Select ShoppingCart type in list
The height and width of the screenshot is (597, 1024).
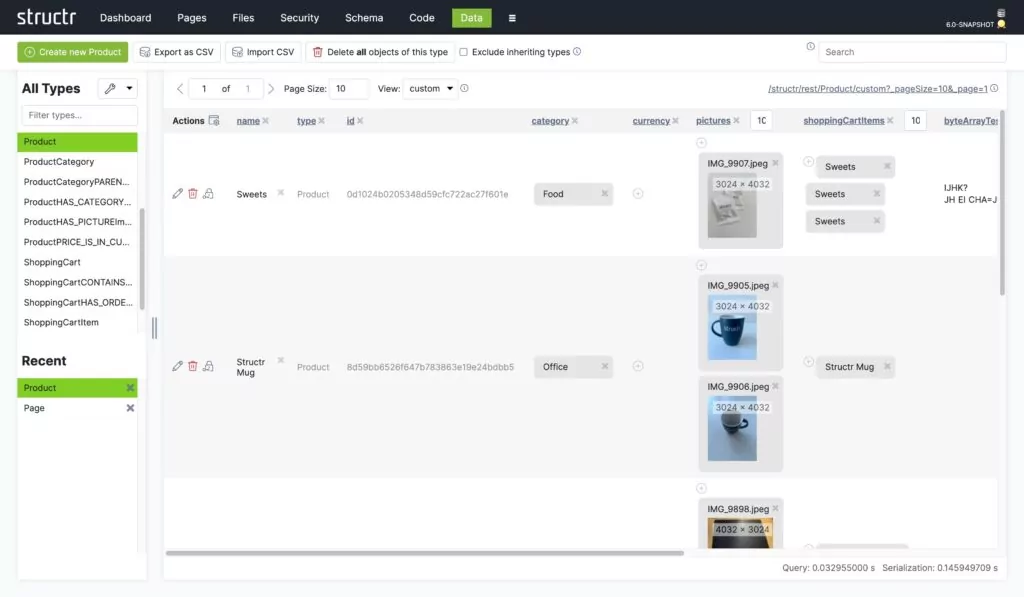pos(77,262)
